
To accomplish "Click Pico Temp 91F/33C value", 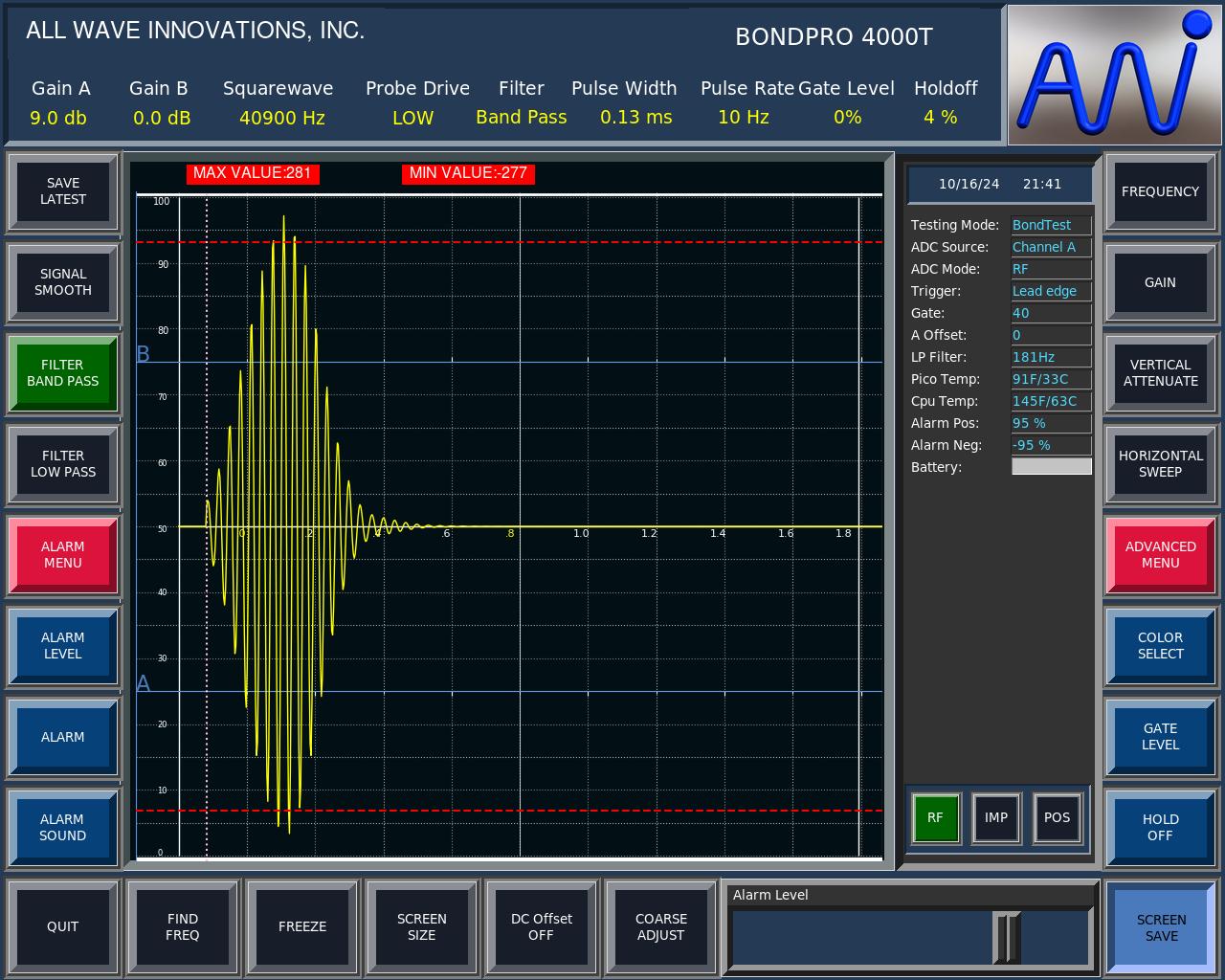I will pyautogui.click(x=1051, y=380).
